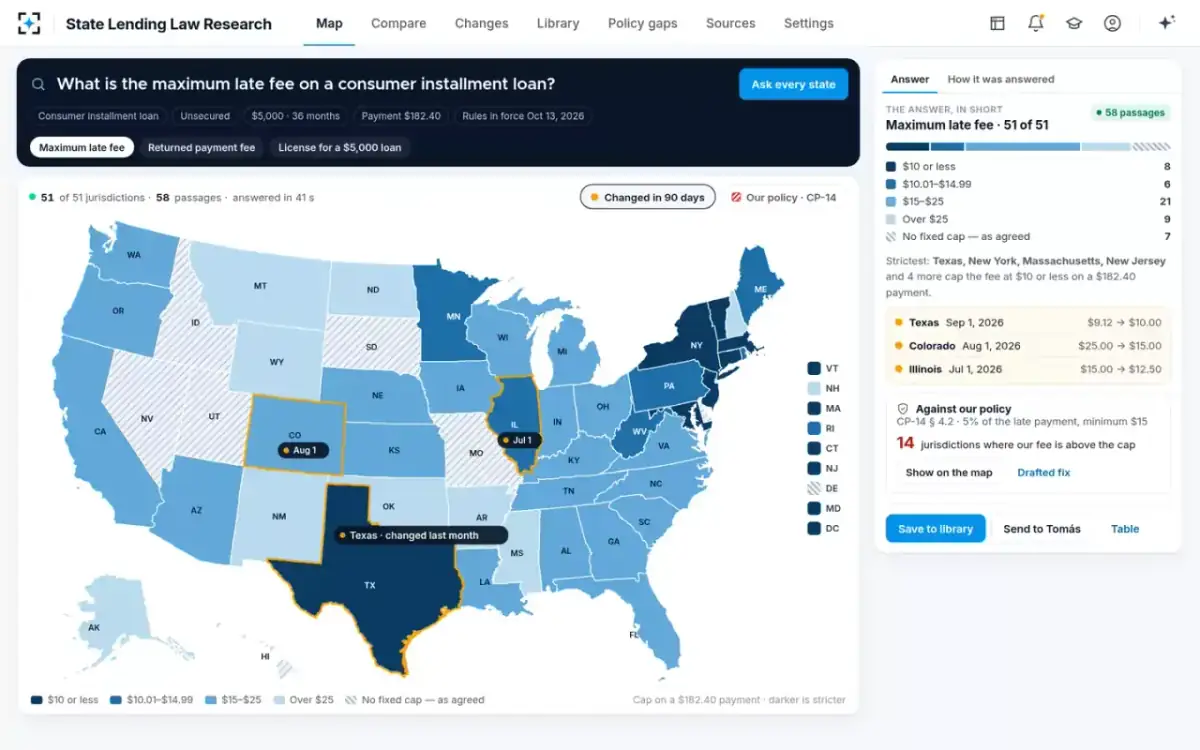This screenshot has height=750, width=1200.
Task: Click the MD swatch in the small-states key
Action: point(814,508)
